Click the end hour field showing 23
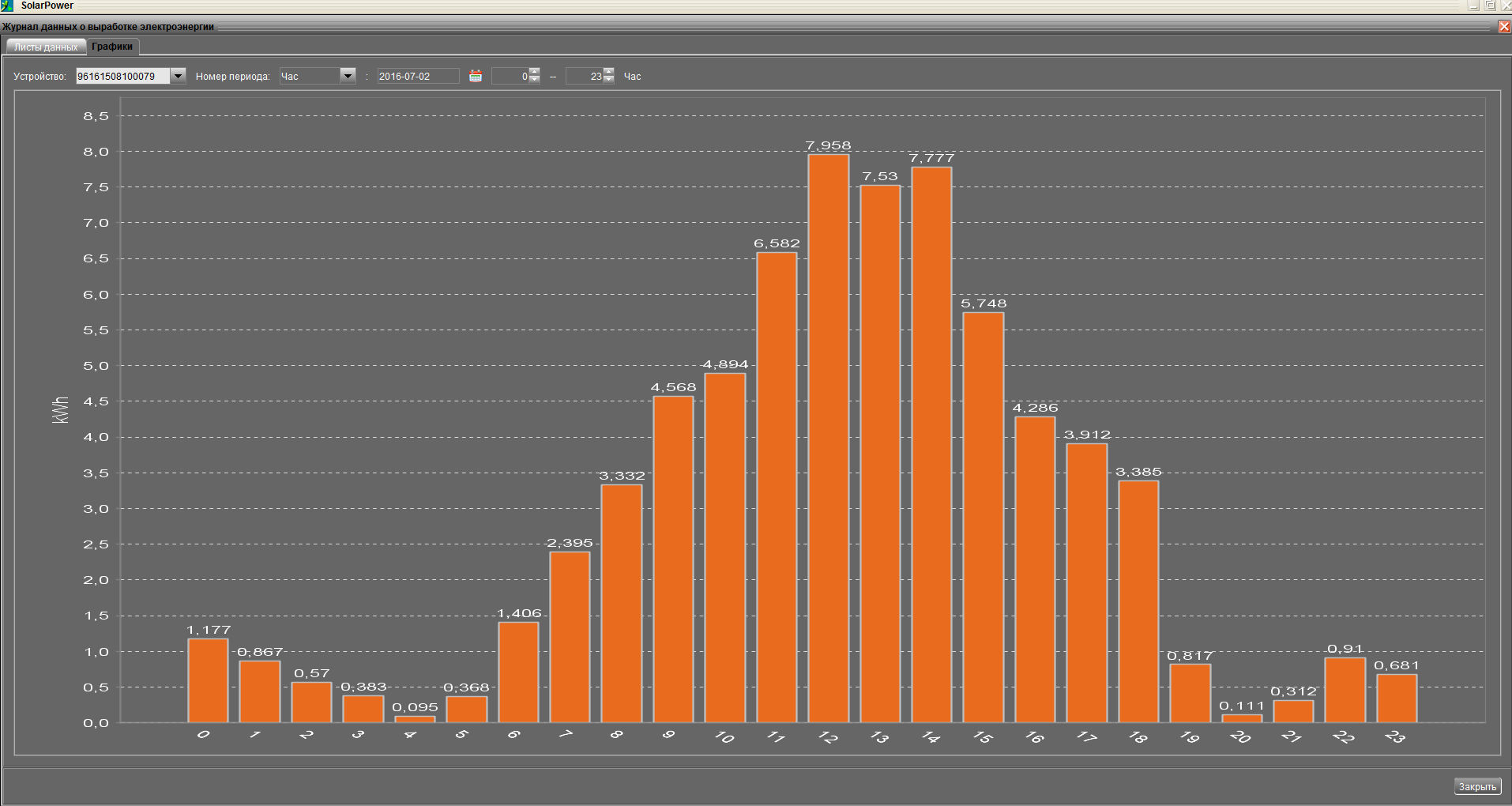1512x806 pixels. click(585, 76)
